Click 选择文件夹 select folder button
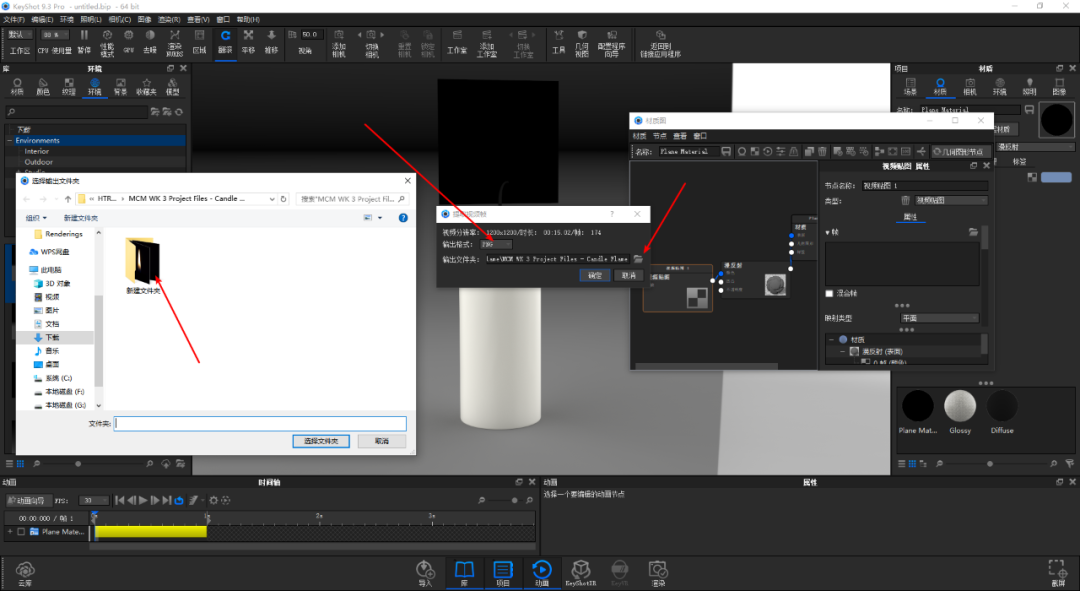1080x591 pixels. (x=321, y=441)
